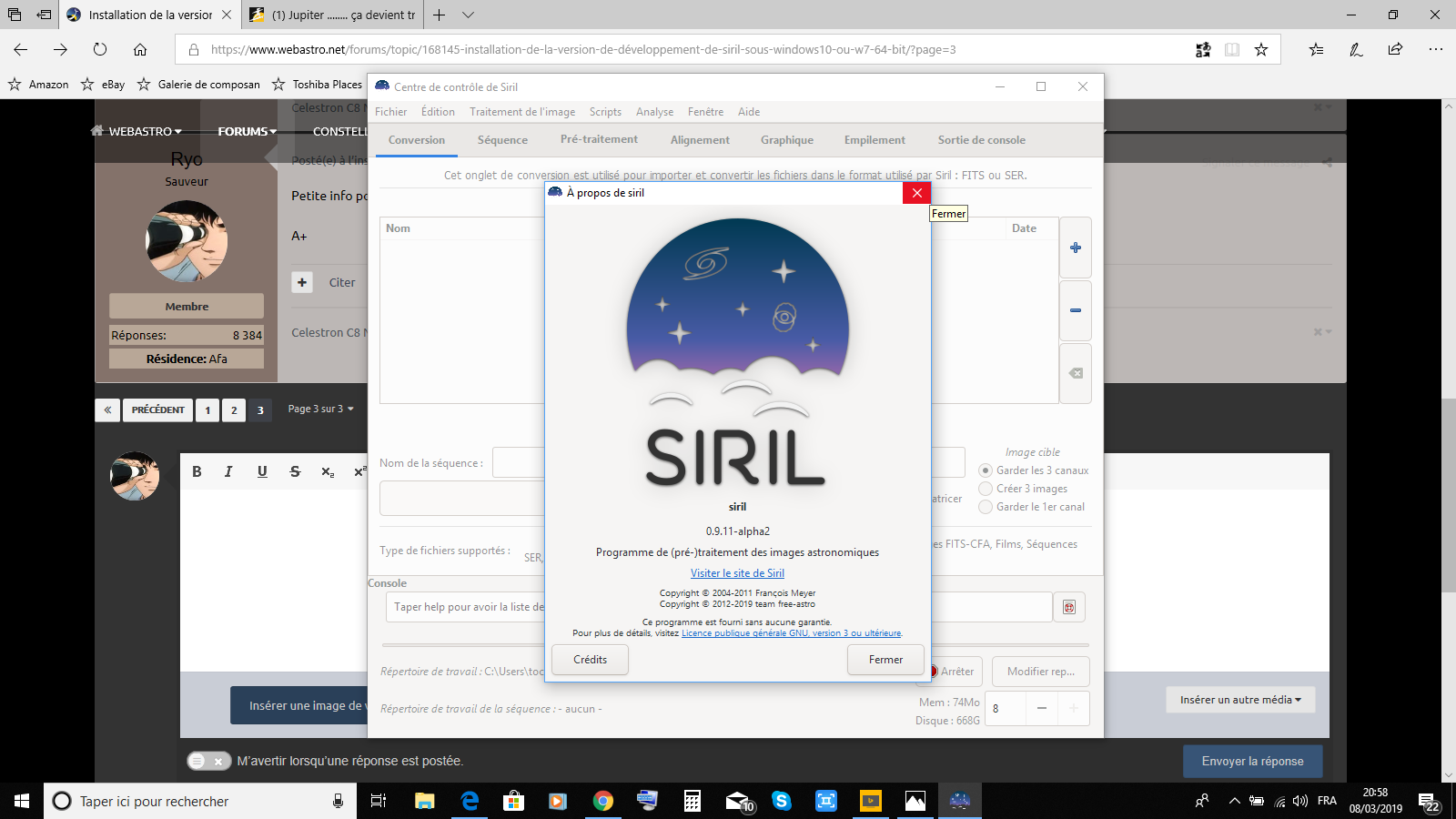Open Skype from the taskbar
Screen dimensions: 1456x819
781,801
